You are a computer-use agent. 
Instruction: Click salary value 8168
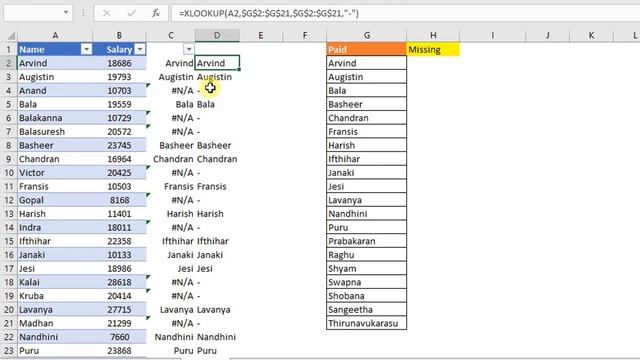119,200
